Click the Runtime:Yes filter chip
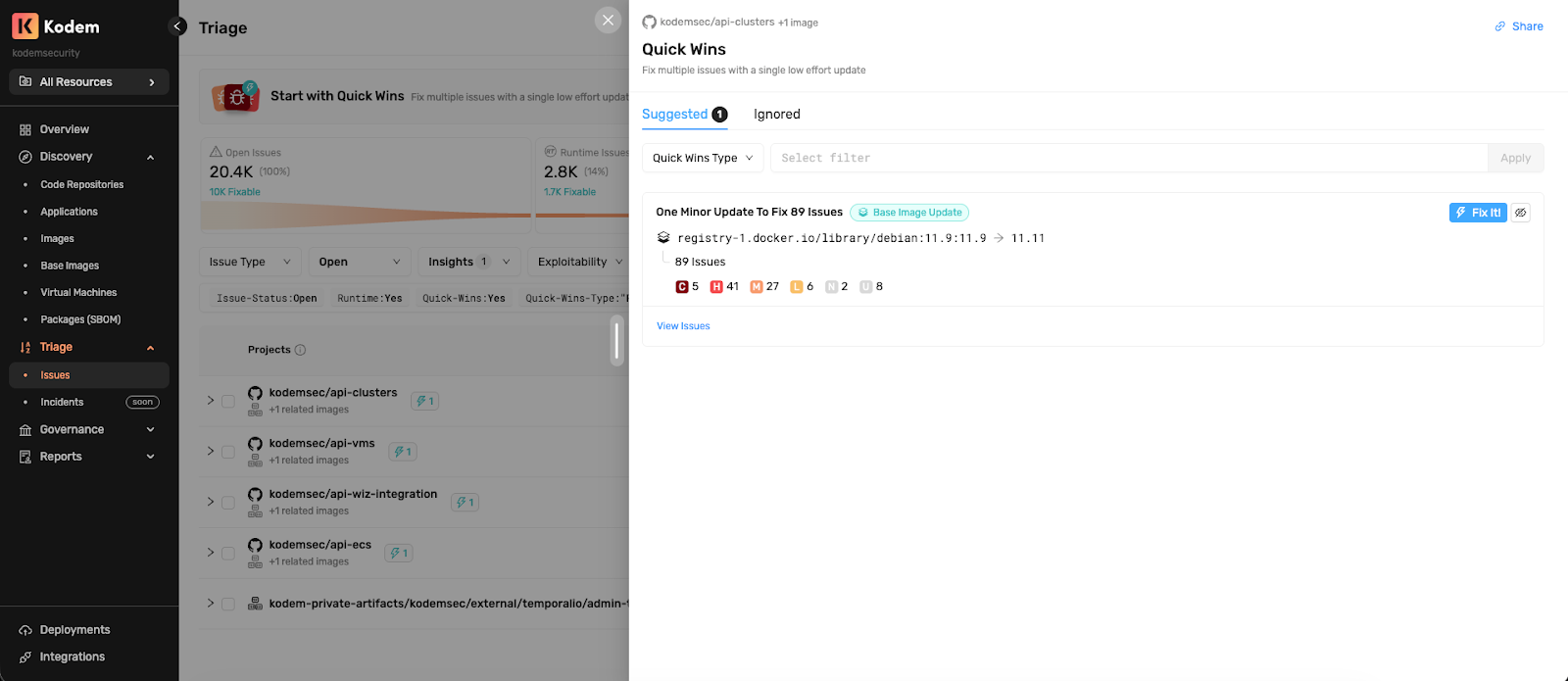 click(x=369, y=299)
